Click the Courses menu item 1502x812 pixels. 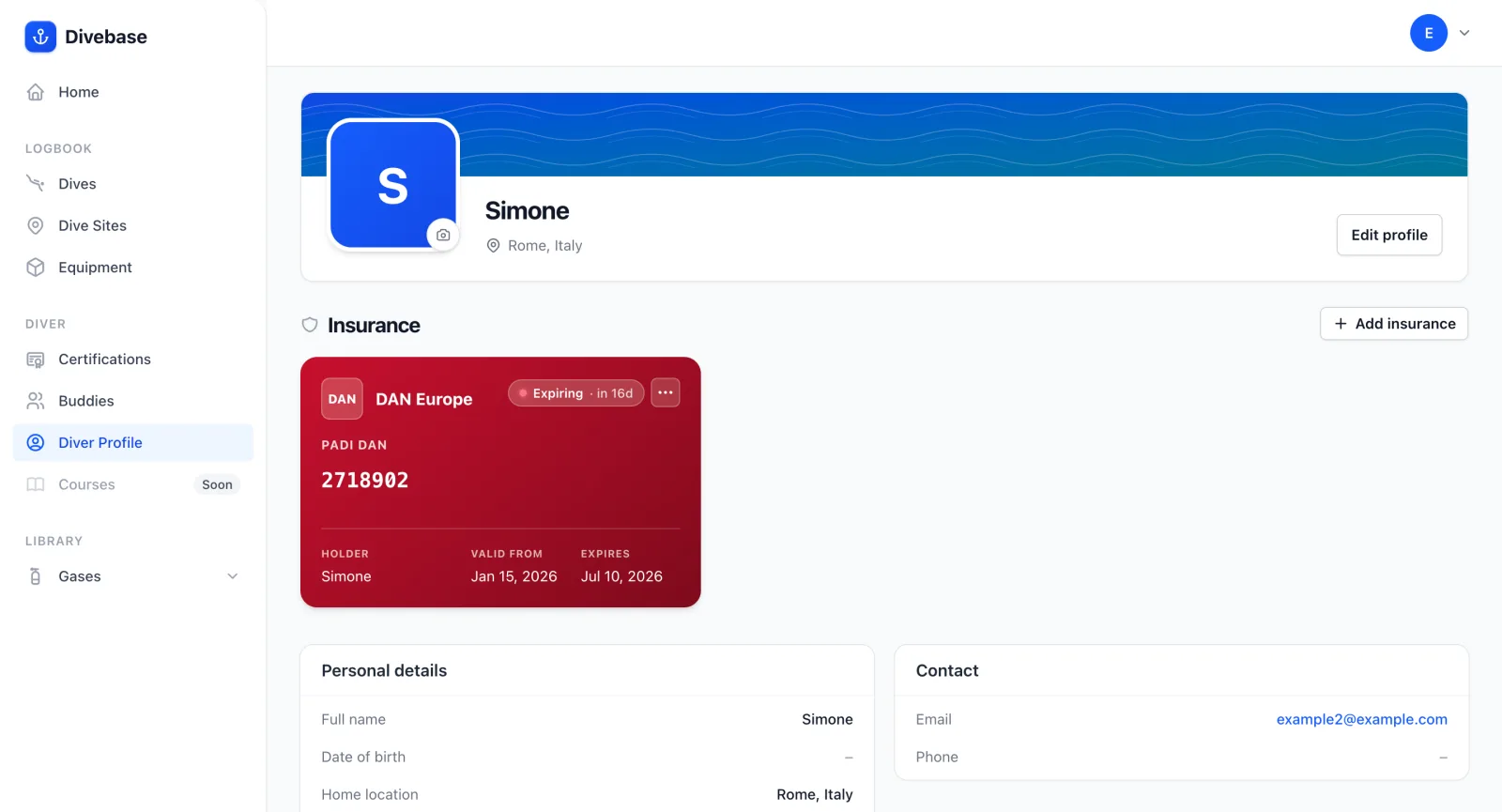[133, 484]
